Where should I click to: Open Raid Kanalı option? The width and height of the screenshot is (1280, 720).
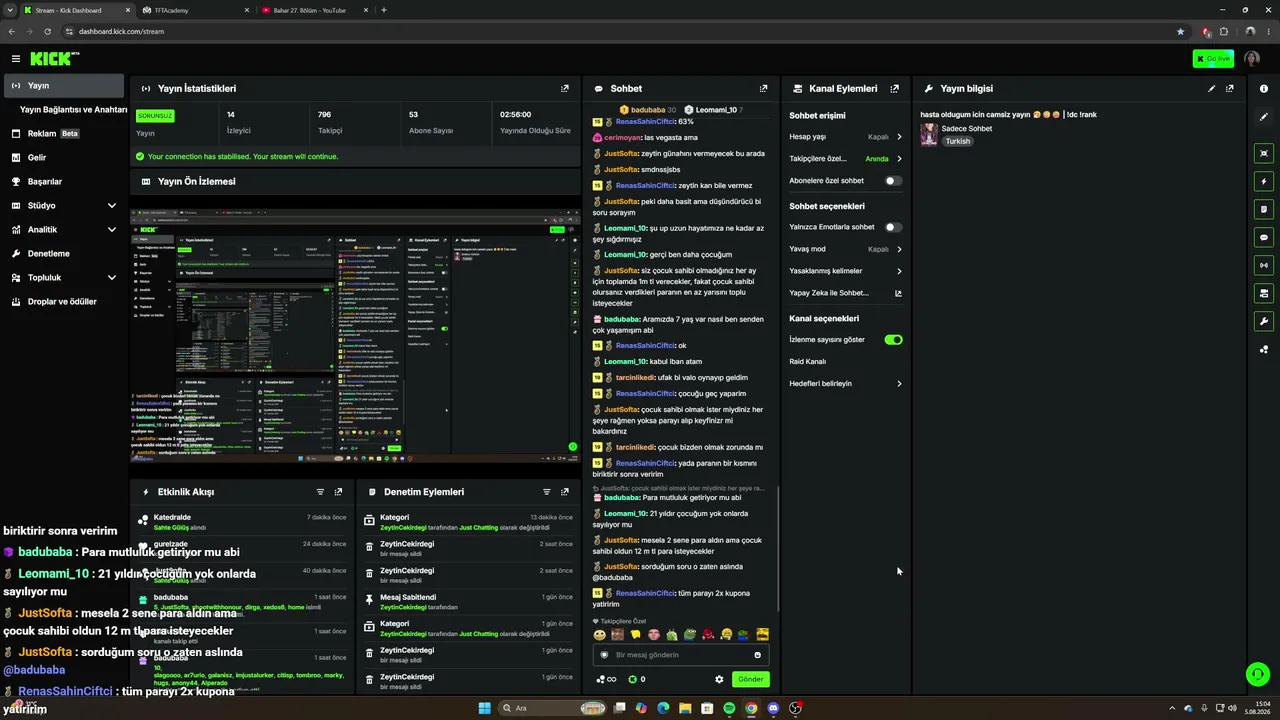pyautogui.click(x=846, y=362)
